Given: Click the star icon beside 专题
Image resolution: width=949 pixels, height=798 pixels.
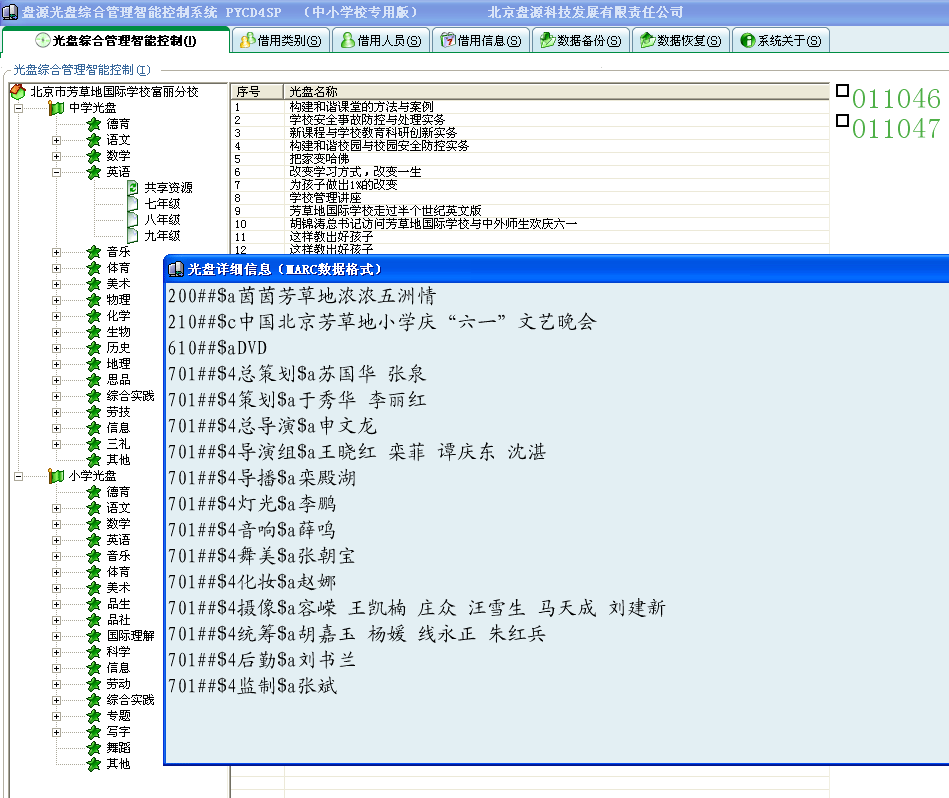Looking at the screenshot, I should coord(94,716).
